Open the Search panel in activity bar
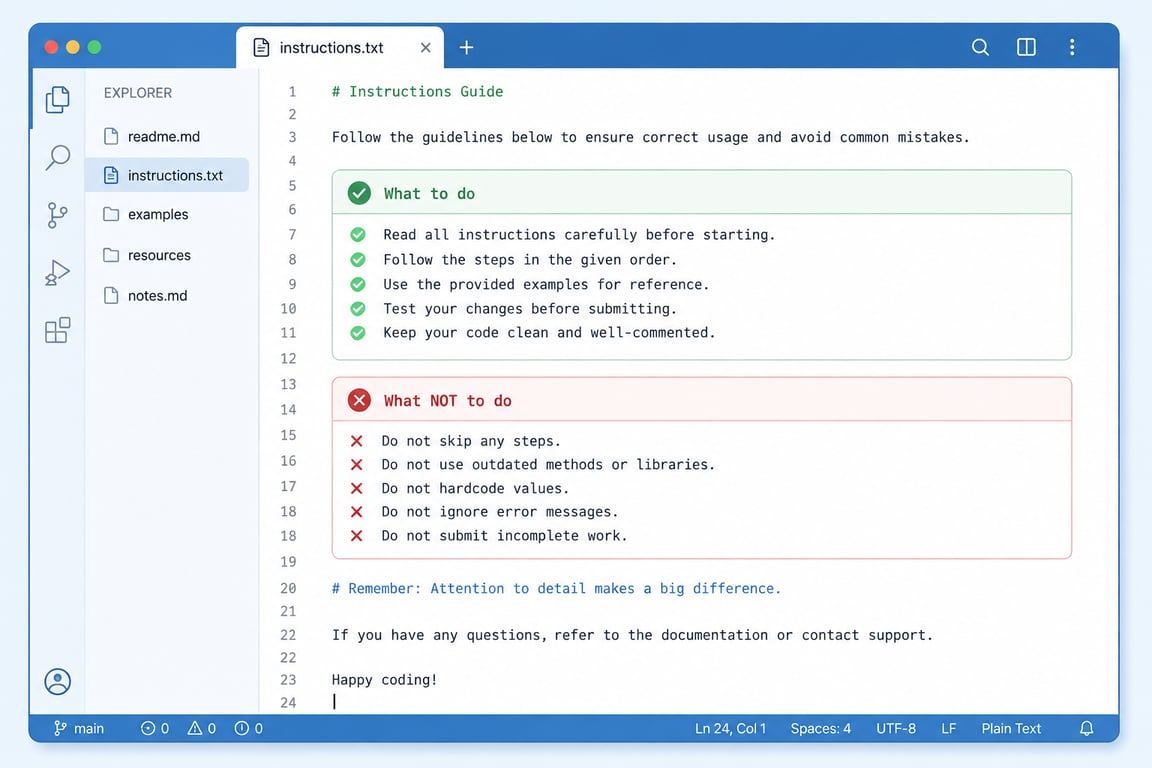Screen dimensions: 1152x768 (57, 157)
